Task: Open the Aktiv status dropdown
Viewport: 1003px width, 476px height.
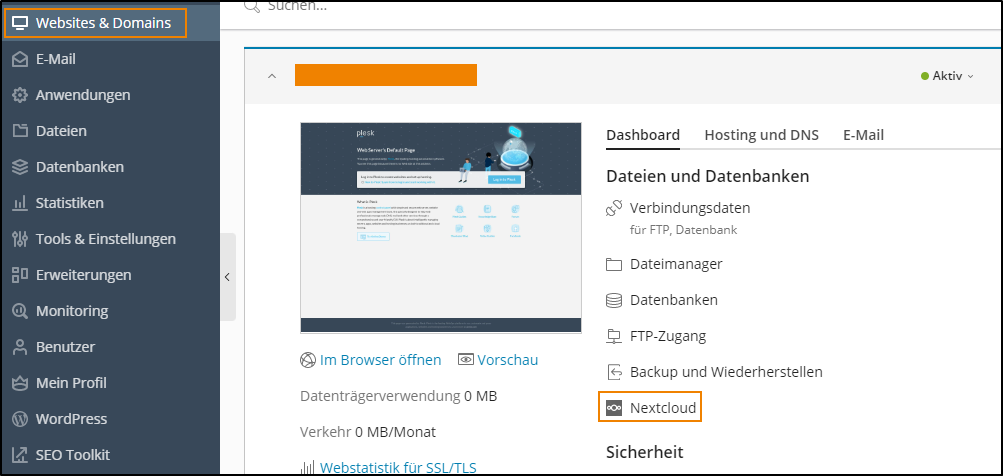Action: point(947,75)
